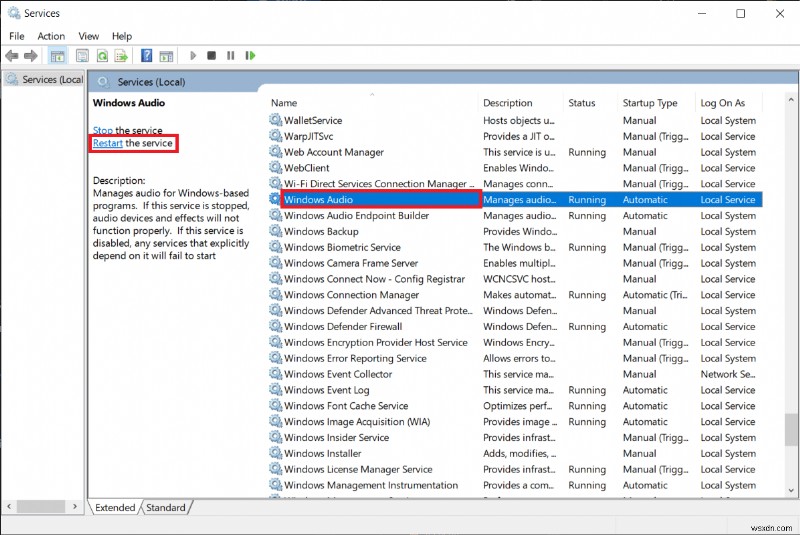Click the gear icon beside Windows Defender Firewall
This screenshot has height=535, width=800.
(x=276, y=326)
